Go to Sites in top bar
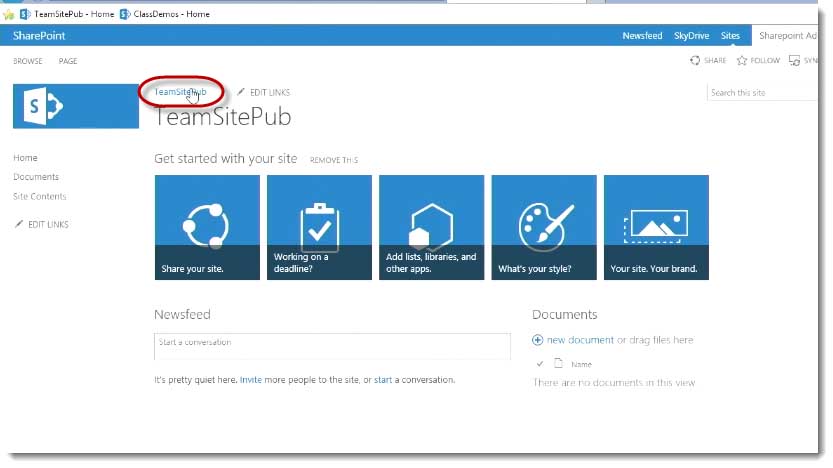Screen dimensions: 833x468 point(730,36)
